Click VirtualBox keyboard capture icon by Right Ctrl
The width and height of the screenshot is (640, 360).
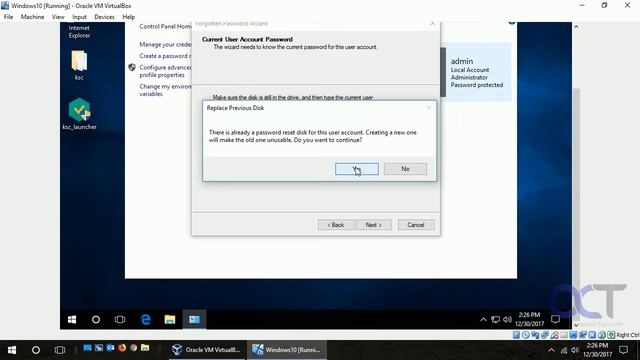tap(611, 335)
